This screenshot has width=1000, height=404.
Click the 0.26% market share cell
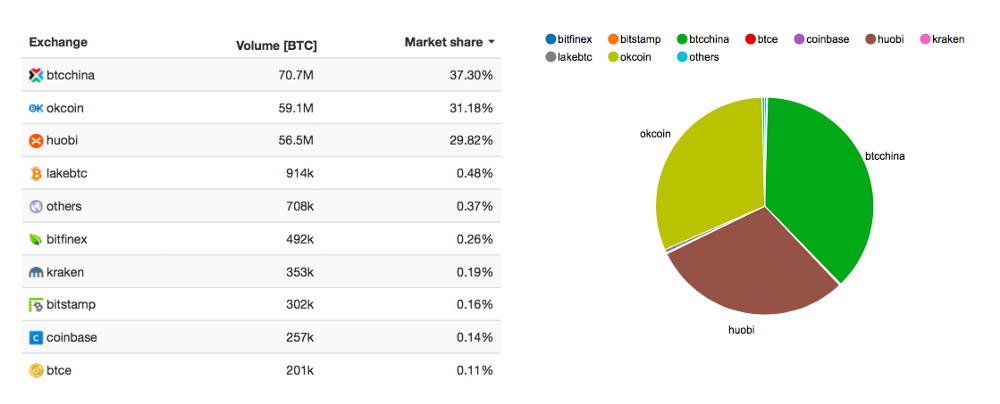(x=474, y=240)
